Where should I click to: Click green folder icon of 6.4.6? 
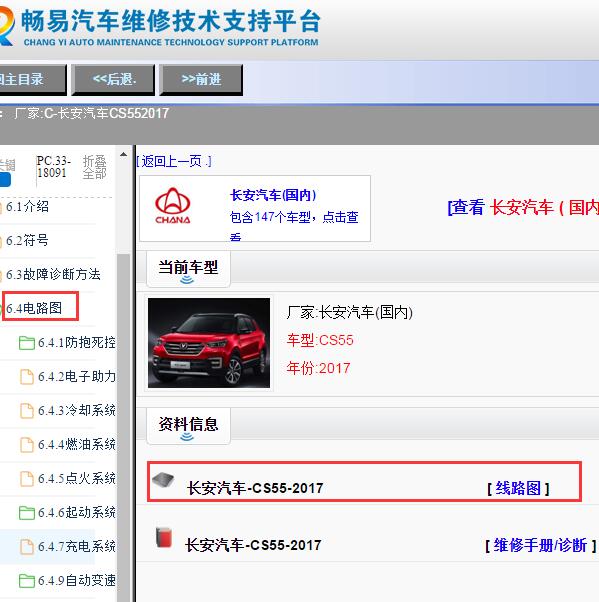[26, 513]
